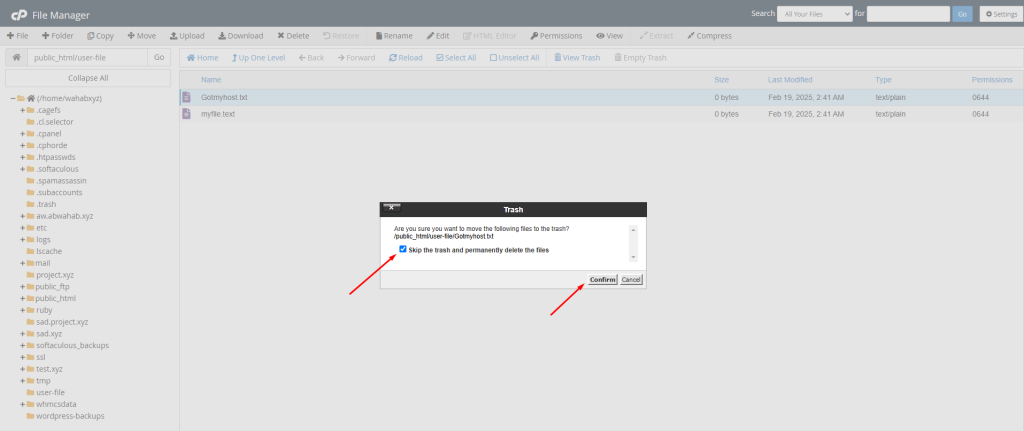Expand the softaculous_backups tree folder
1024x431 pixels.
[x=22, y=345]
